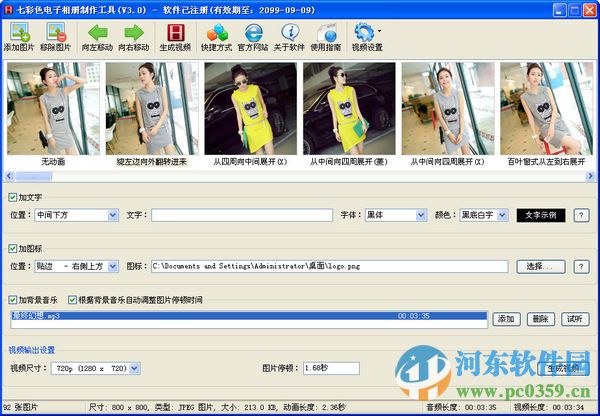Select thumbnail 百叶窗式从左到右展开
The image size is (600, 416).
tap(546, 108)
